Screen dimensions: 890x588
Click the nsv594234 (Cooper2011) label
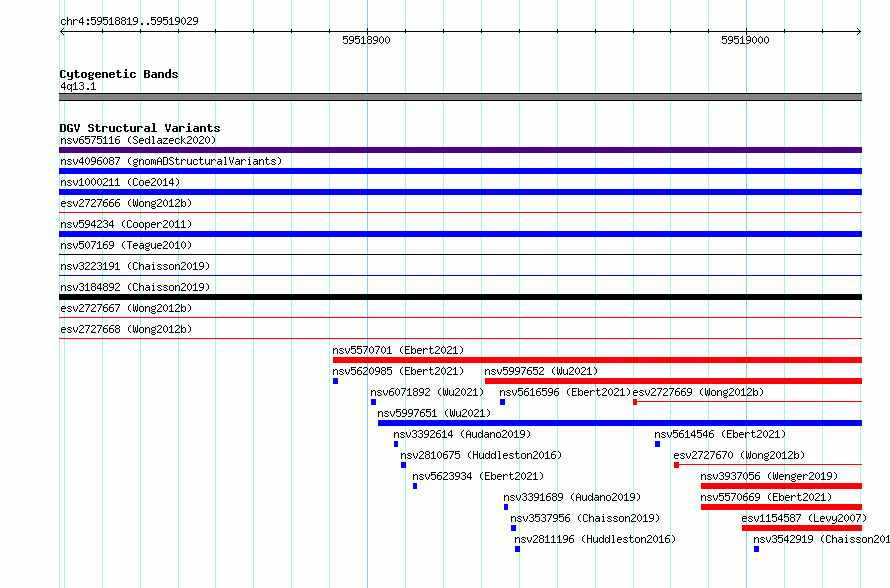tap(126, 224)
